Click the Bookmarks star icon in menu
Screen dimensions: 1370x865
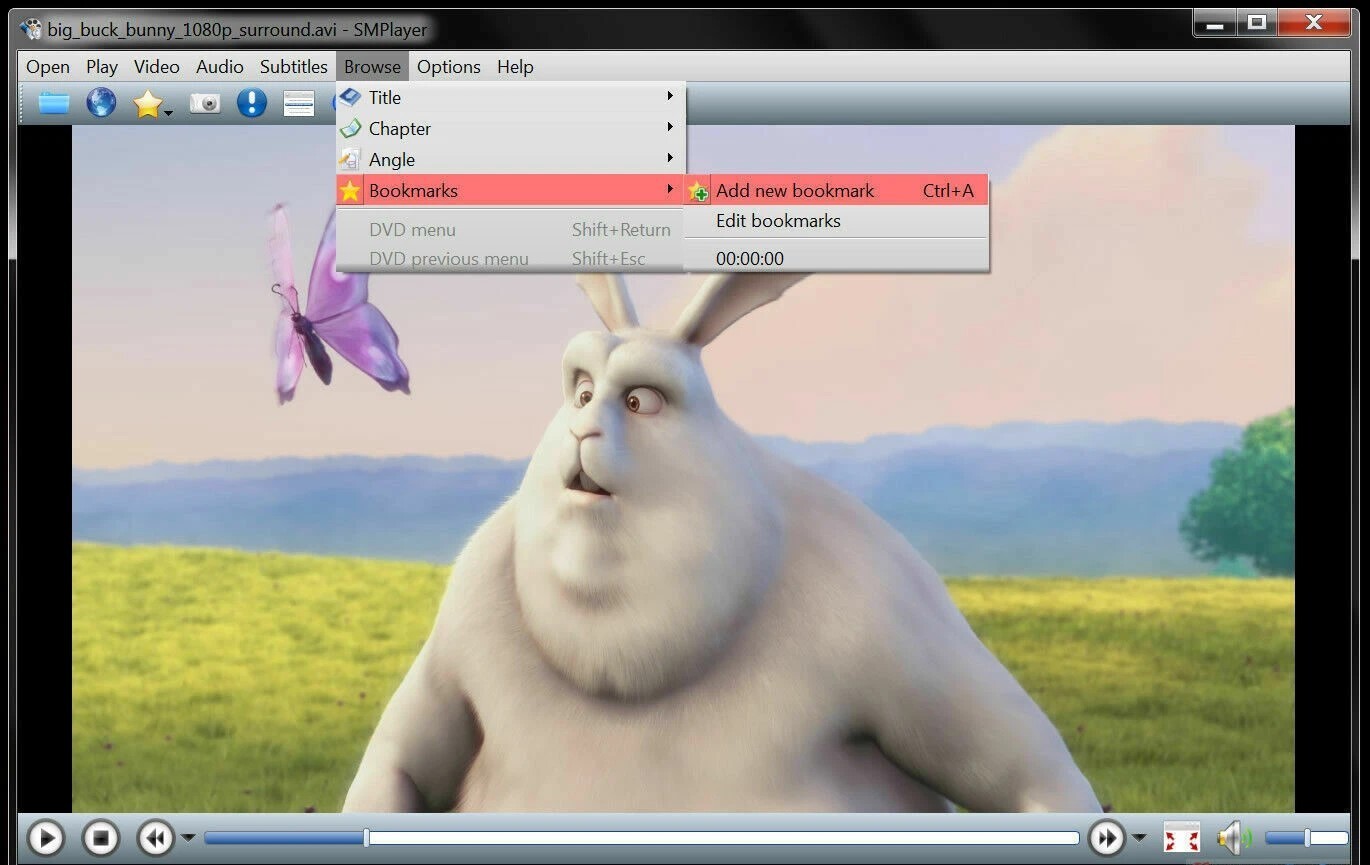pos(350,190)
